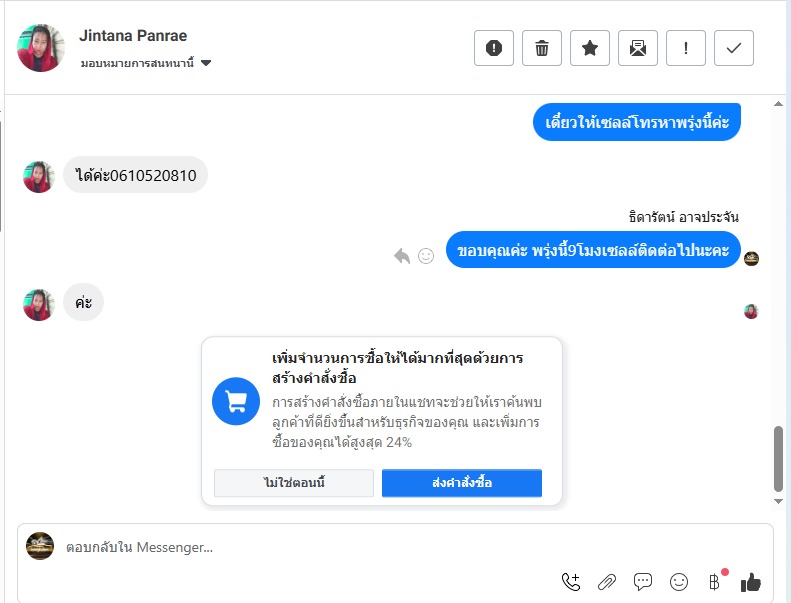Star this conversation as follow-up

pos(590,48)
